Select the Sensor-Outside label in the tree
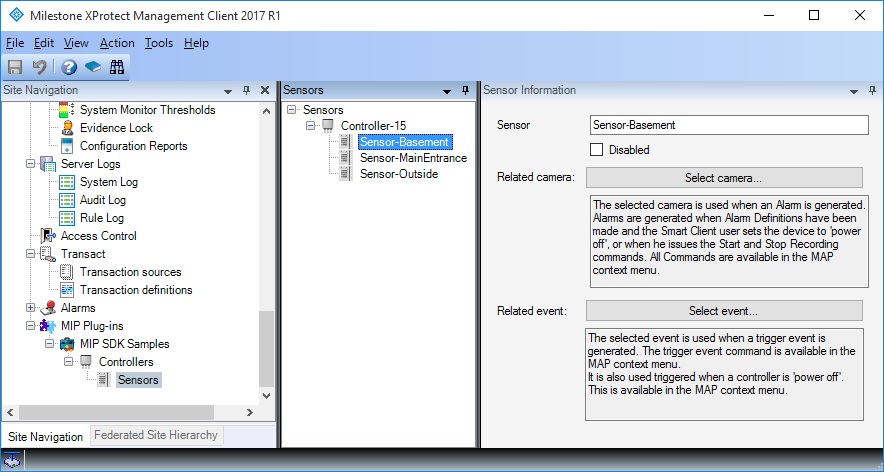This screenshot has height=472, width=884. pos(399,174)
